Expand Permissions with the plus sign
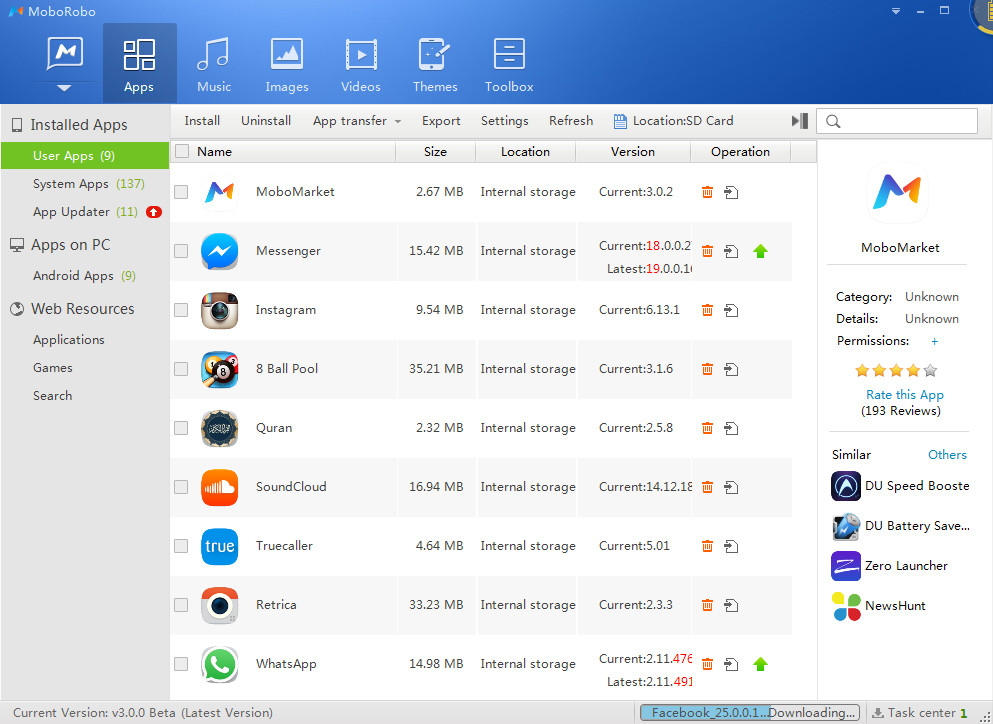 coord(934,341)
